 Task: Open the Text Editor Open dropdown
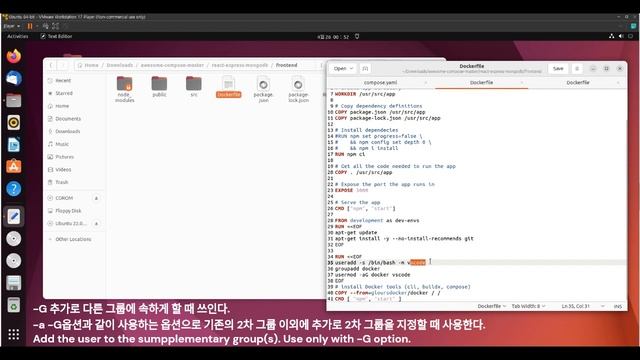click(x=343, y=69)
